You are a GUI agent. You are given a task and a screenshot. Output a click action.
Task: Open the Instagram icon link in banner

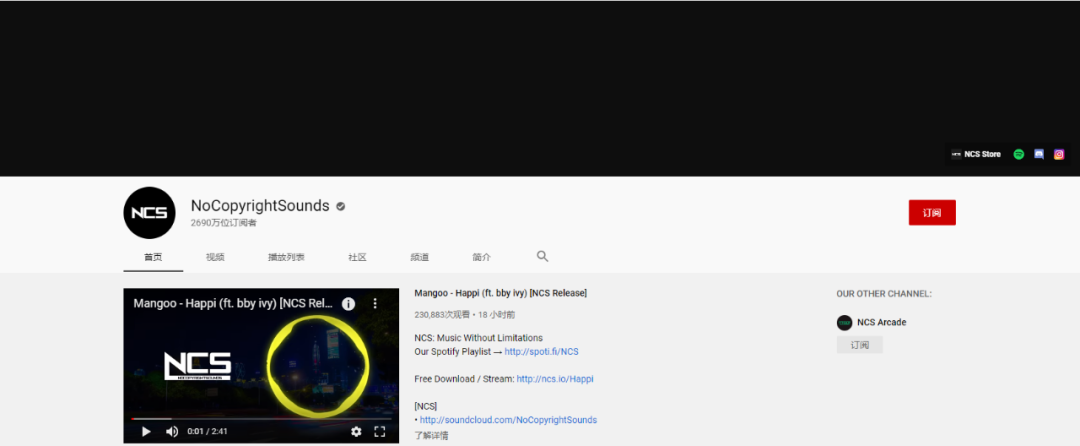tap(1059, 154)
